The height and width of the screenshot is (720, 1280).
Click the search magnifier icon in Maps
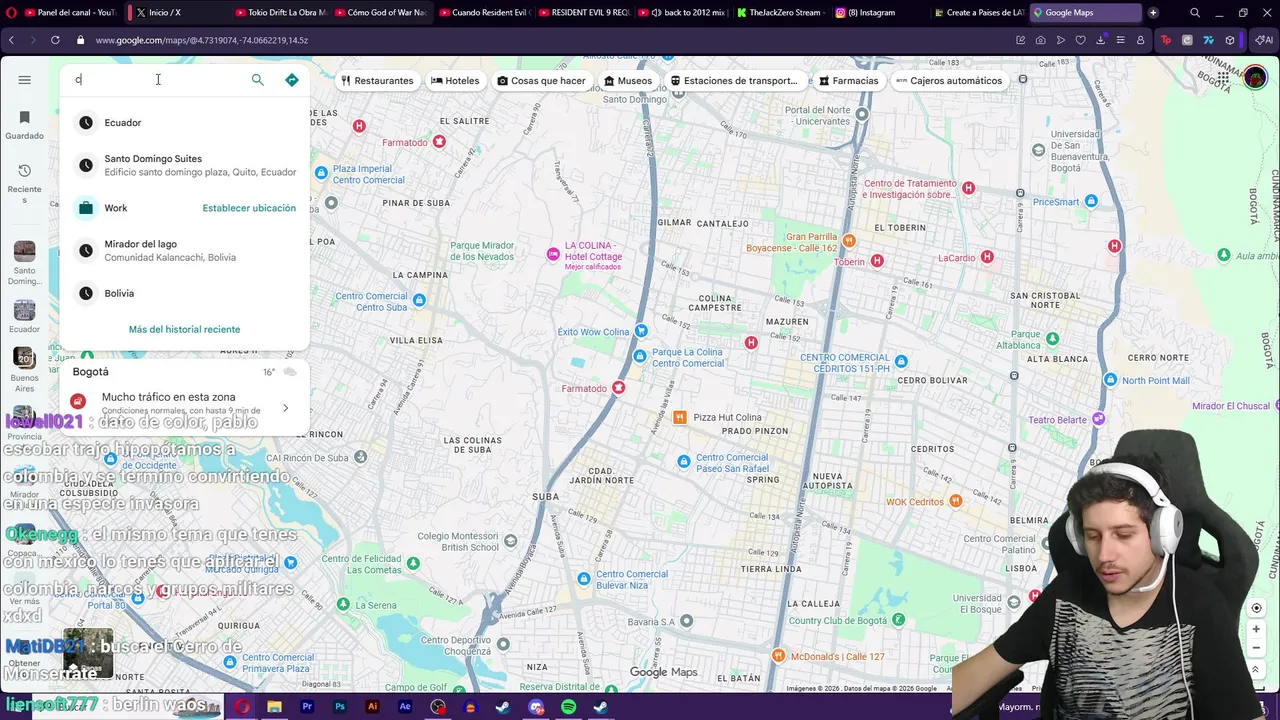pyautogui.click(x=257, y=80)
